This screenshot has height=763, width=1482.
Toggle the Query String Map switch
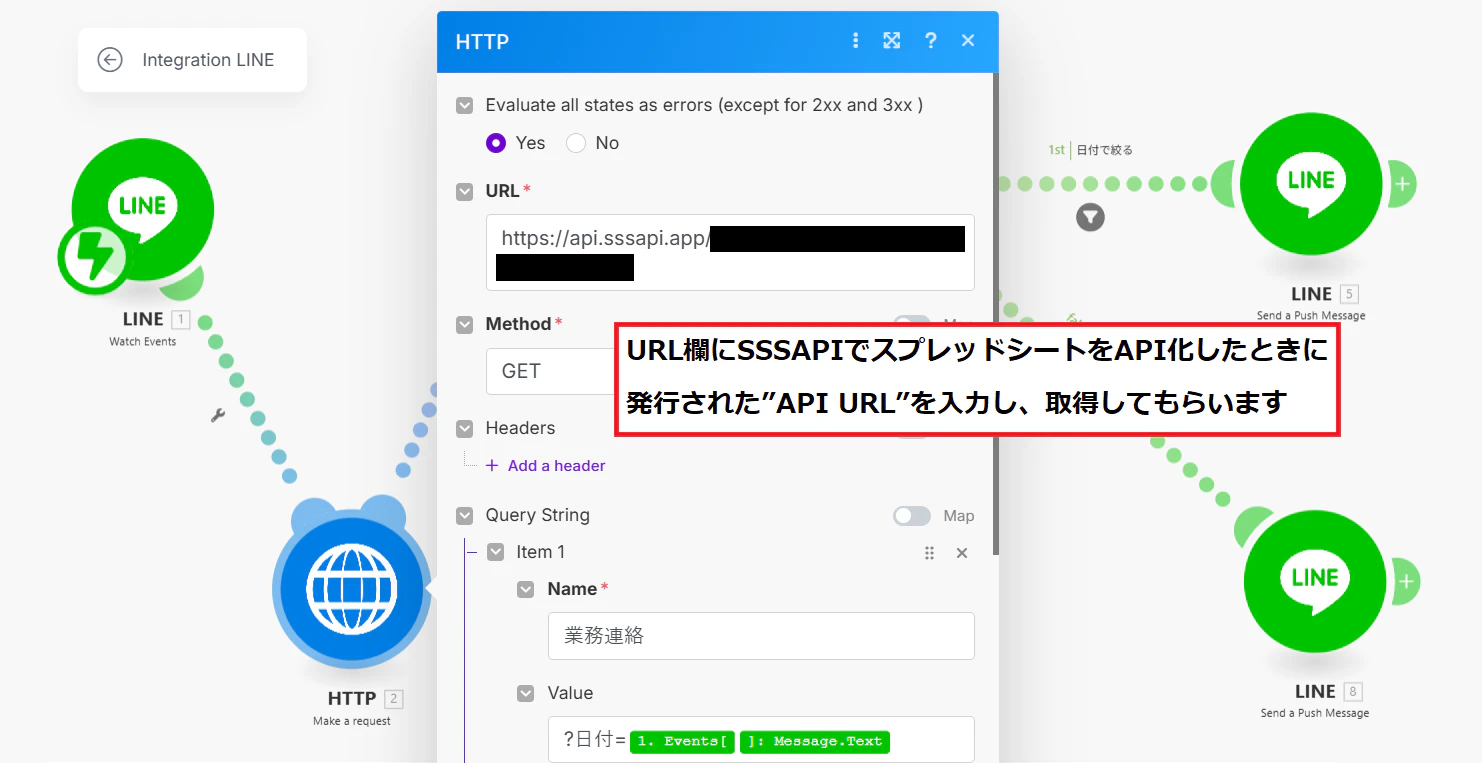(x=912, y=516)
